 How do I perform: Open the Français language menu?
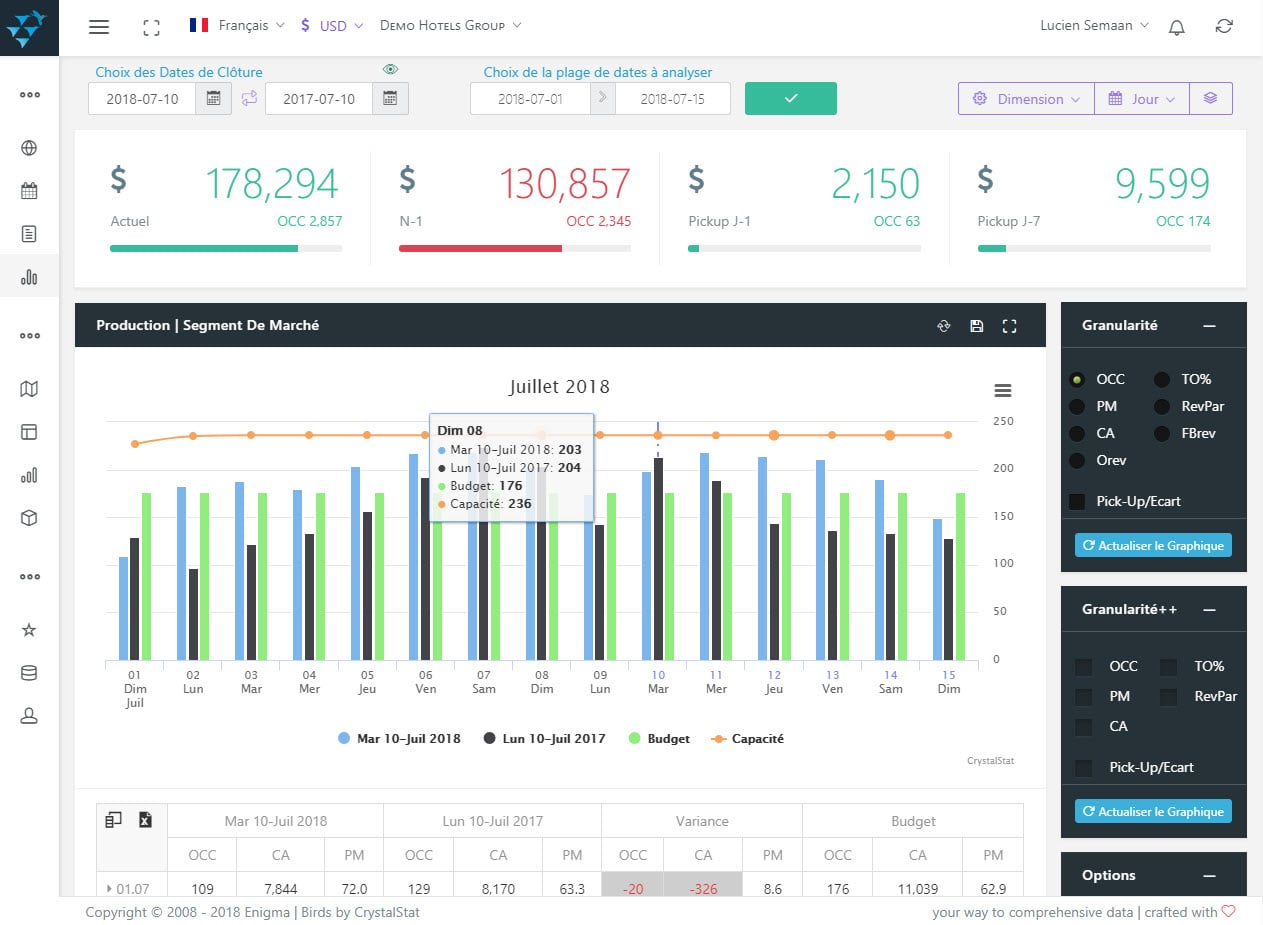point(243,25)
